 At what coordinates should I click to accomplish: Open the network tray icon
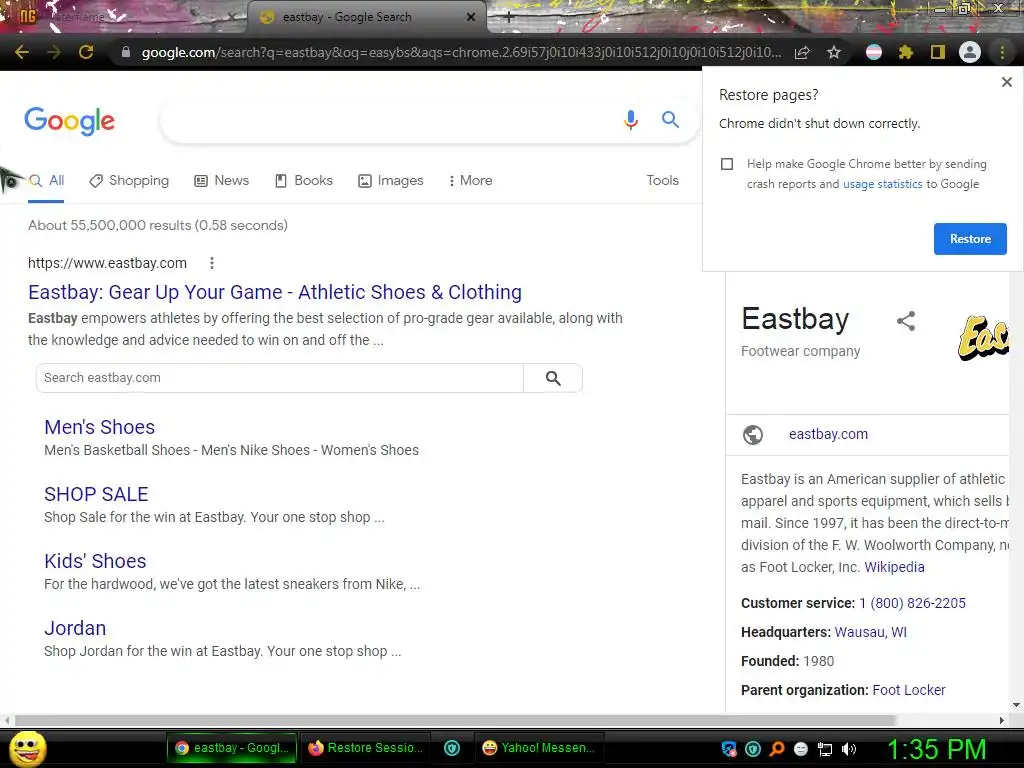click(x=825, y=749)
